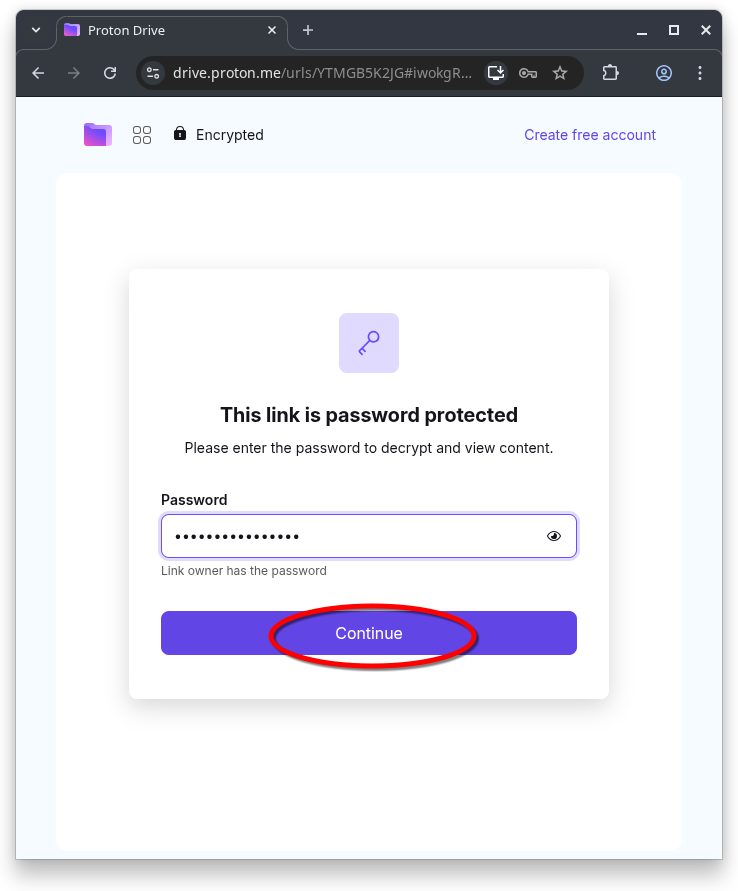Focus the Password input field
The width and height of the screenshot is (738, 891).
coord(350,536)
